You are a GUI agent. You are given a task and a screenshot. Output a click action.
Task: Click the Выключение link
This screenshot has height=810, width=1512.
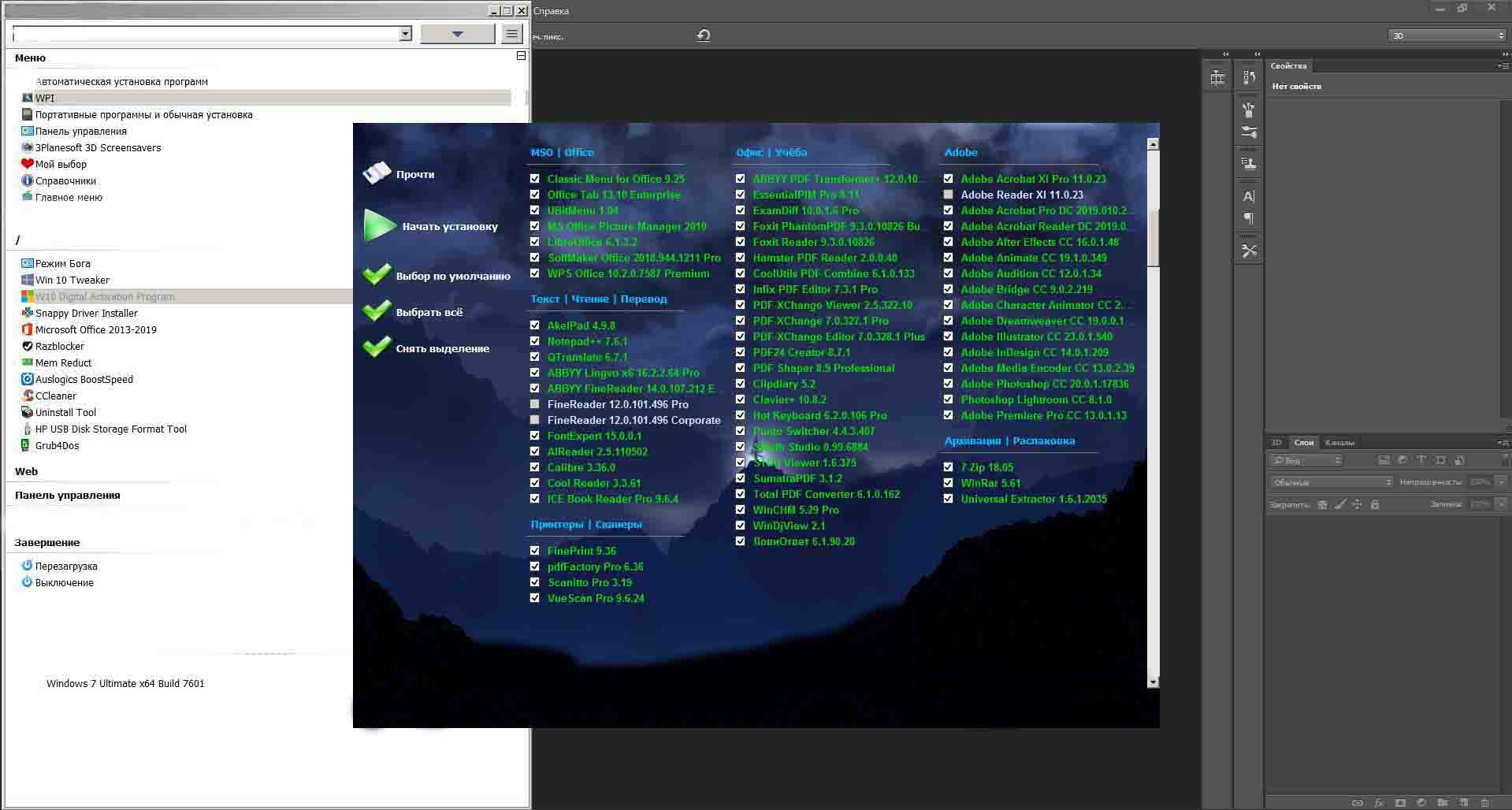click(65, 582)
